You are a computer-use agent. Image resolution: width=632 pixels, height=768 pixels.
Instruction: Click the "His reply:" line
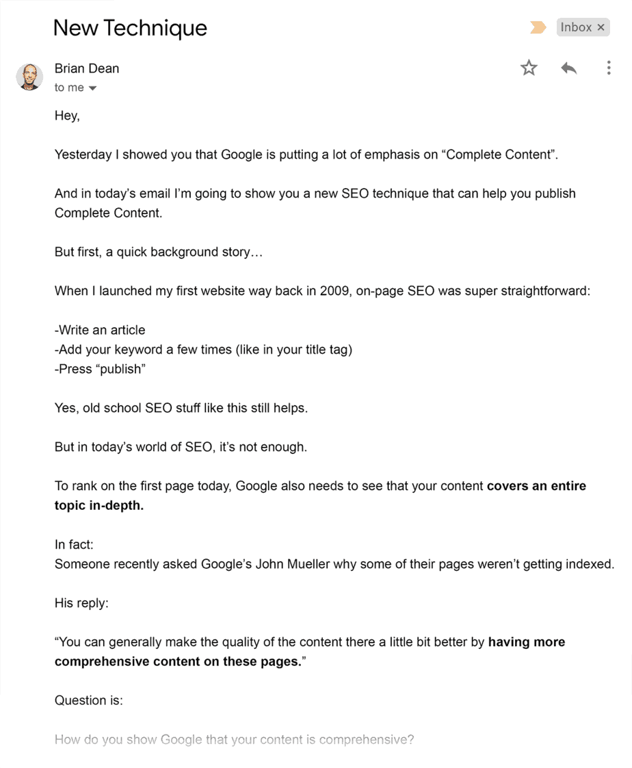point(84,603)
